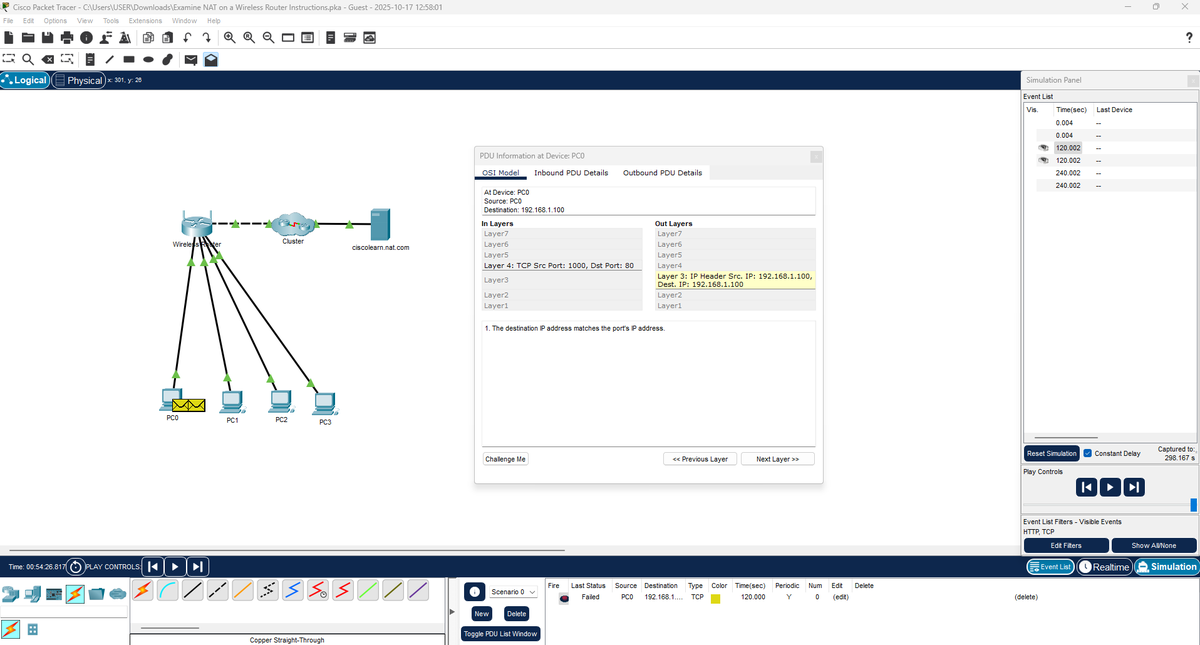Switch to Simulation mode
This screenshot has width=1200, height=645.
pyautogui.click(x=1166, y=567)
